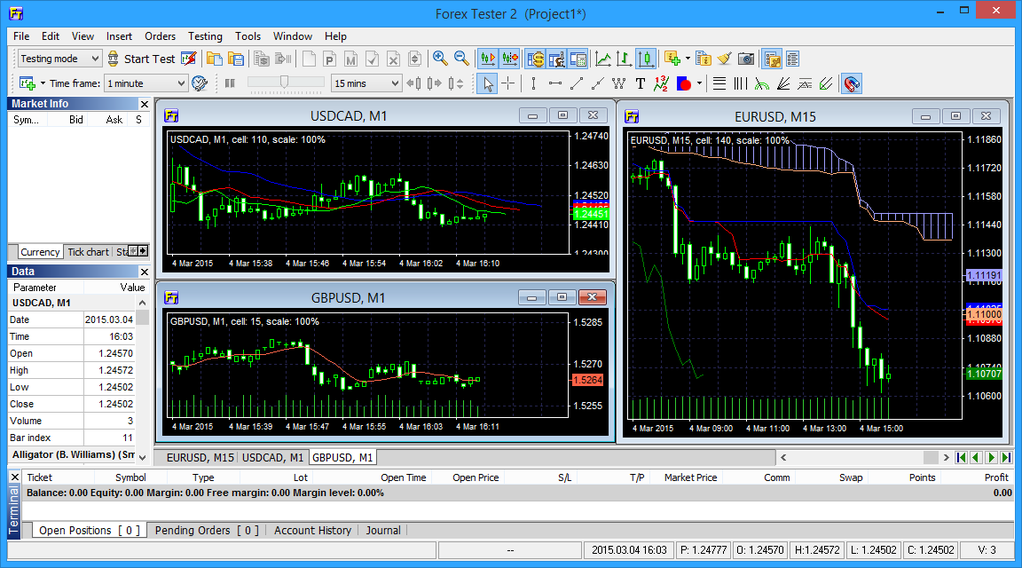Viewport: 1022px width, 568px height.
Task: Select the crosshair cursor tool
Action: point(508,83)
